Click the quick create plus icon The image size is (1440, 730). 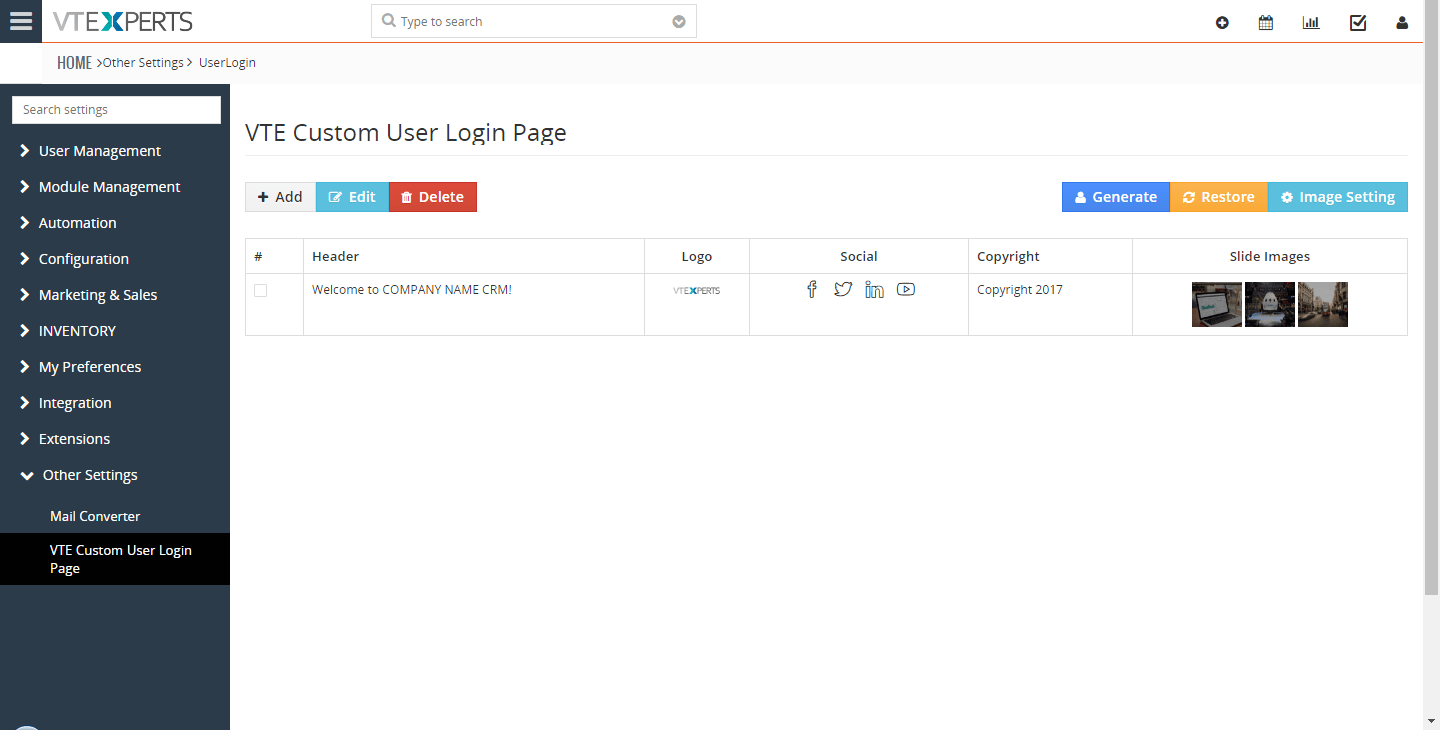tap(1222, 21)
